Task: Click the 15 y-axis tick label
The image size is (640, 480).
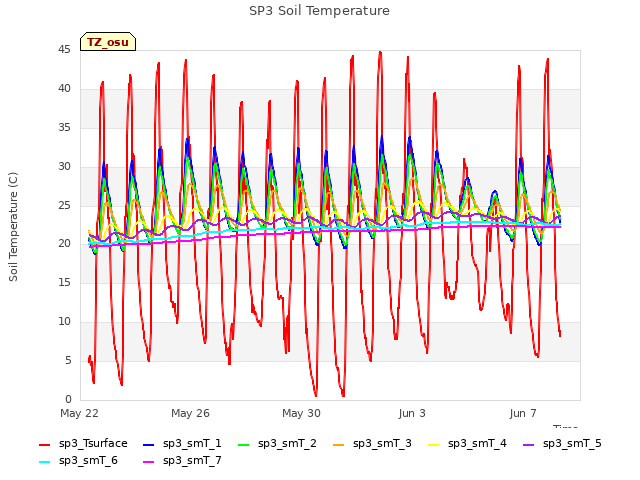Action: 64,282
